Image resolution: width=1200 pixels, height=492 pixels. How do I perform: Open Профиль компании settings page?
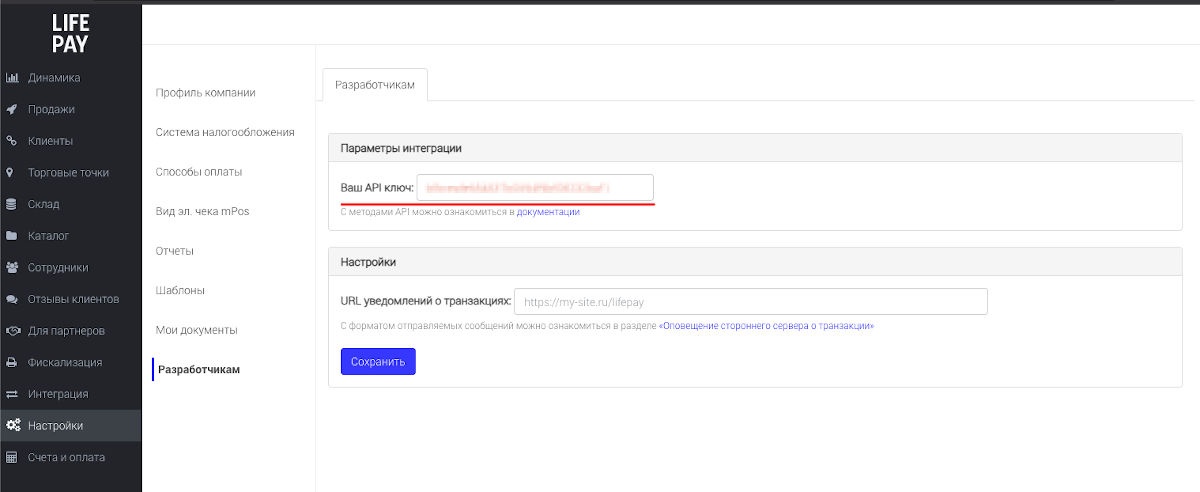pyautogui.click(x=206, y=93)
